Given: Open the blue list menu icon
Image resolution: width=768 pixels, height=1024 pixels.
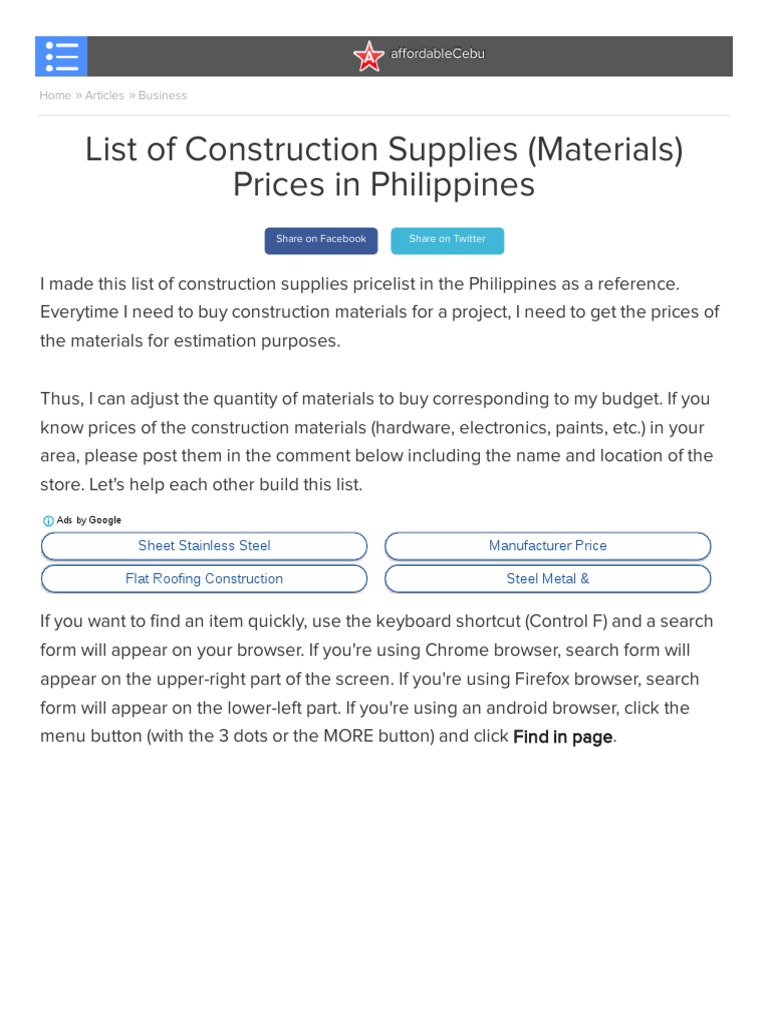Looking at the screenshot, I should 61,56.
